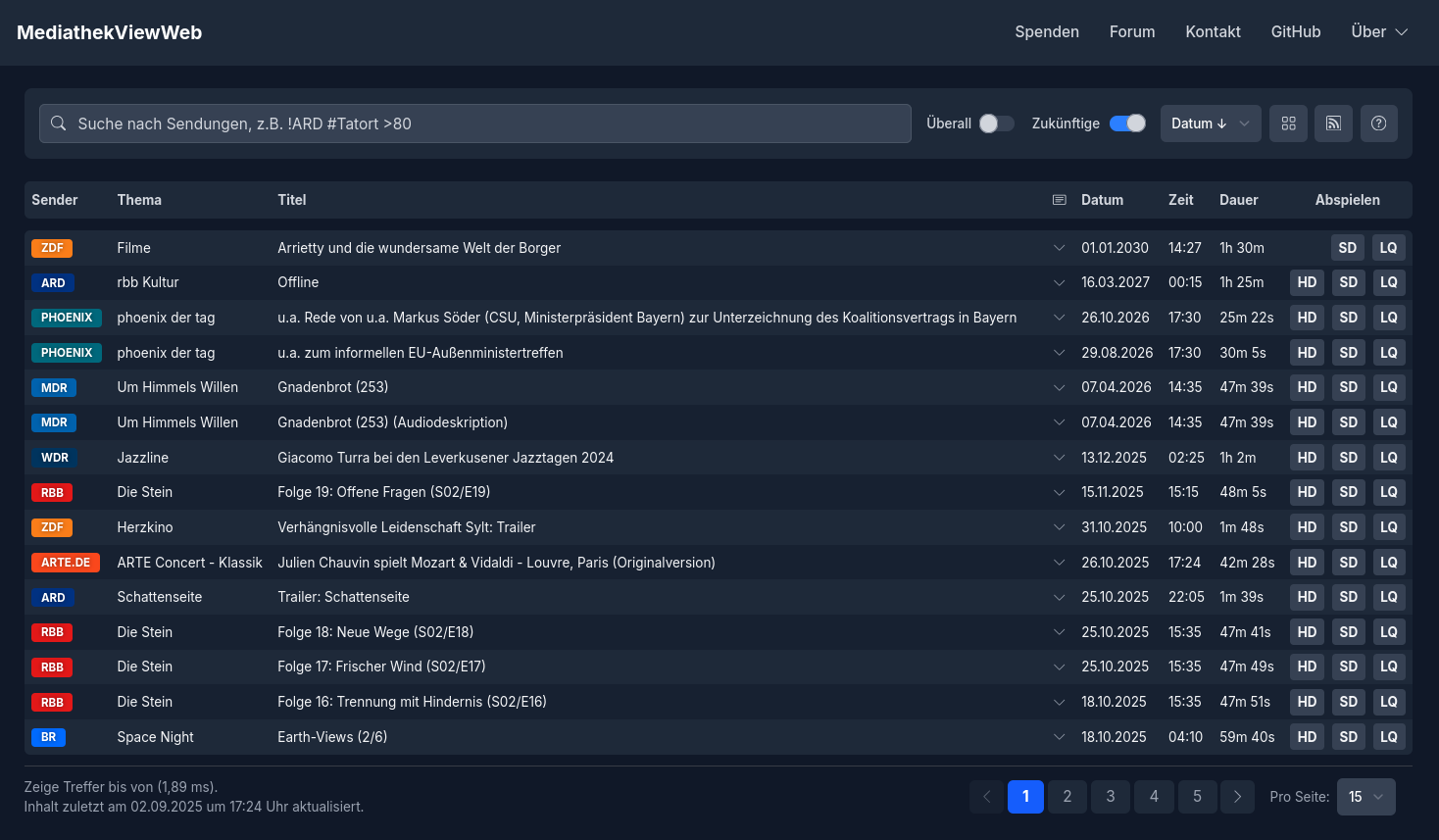Switch to grid view icon
This screenshot has width=1439, height=840.
pyautogui.click(x=1288, y=124)
